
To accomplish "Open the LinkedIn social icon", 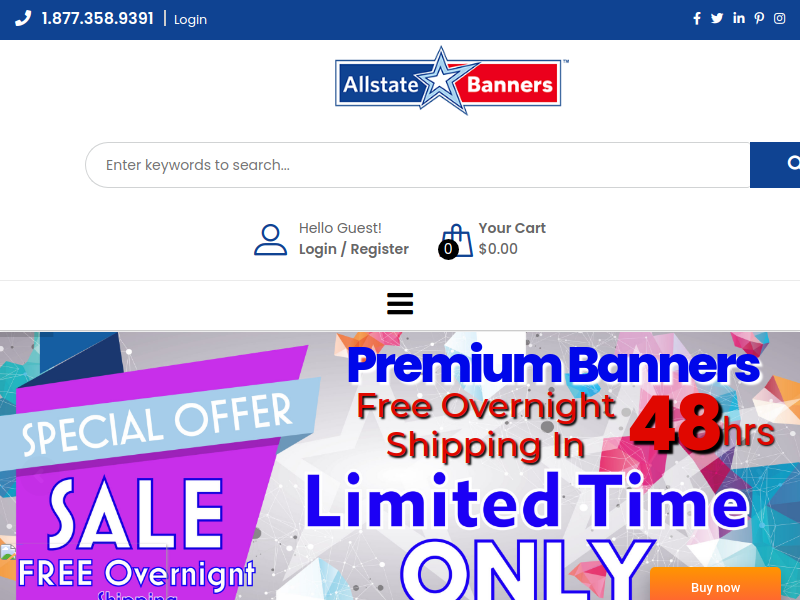I will [x=739, y=18].
